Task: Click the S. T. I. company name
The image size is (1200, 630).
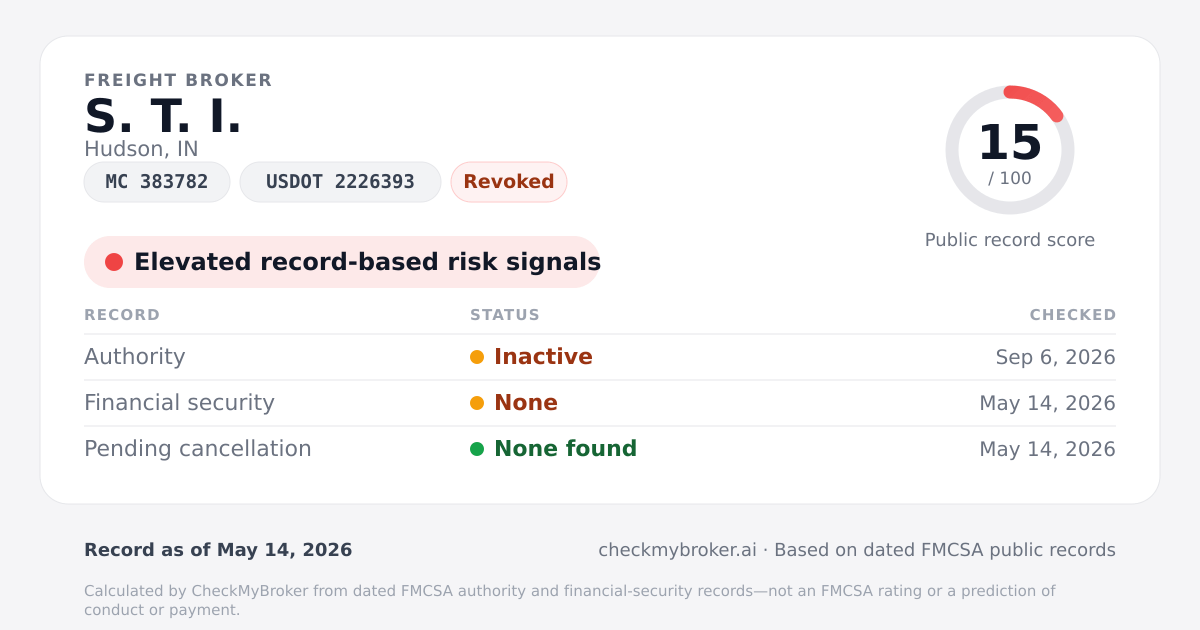Action: [163, 116]
